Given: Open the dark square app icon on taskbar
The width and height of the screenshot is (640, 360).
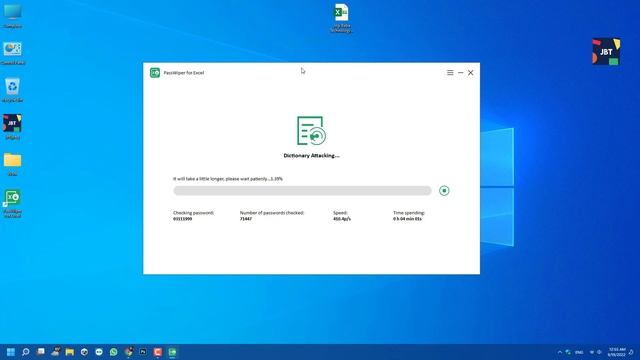Looking at the screenshot, I should [143, 352].
